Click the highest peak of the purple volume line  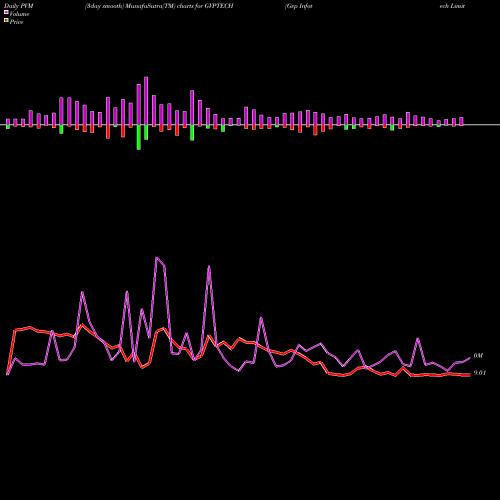pyautogui.click(x=157, y=258)
